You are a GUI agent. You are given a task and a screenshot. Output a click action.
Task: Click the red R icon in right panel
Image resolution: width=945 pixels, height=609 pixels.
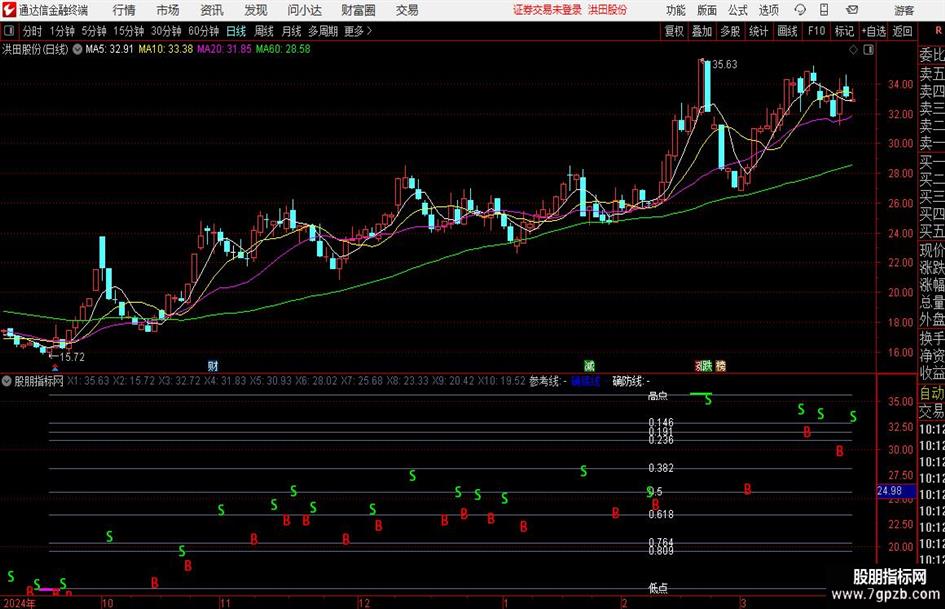click(x=938, y=31)
